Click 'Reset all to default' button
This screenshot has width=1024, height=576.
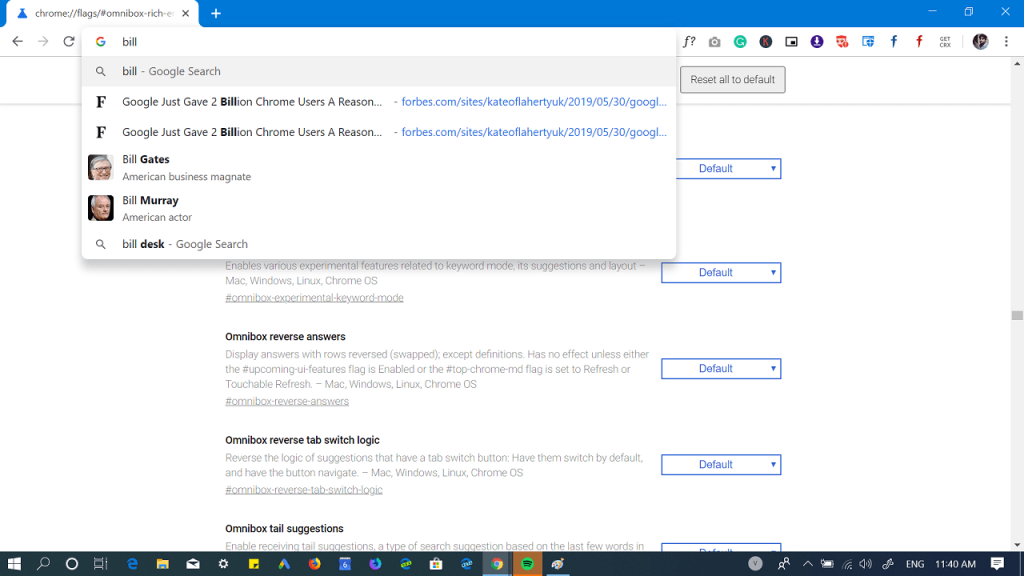[732, 80]
